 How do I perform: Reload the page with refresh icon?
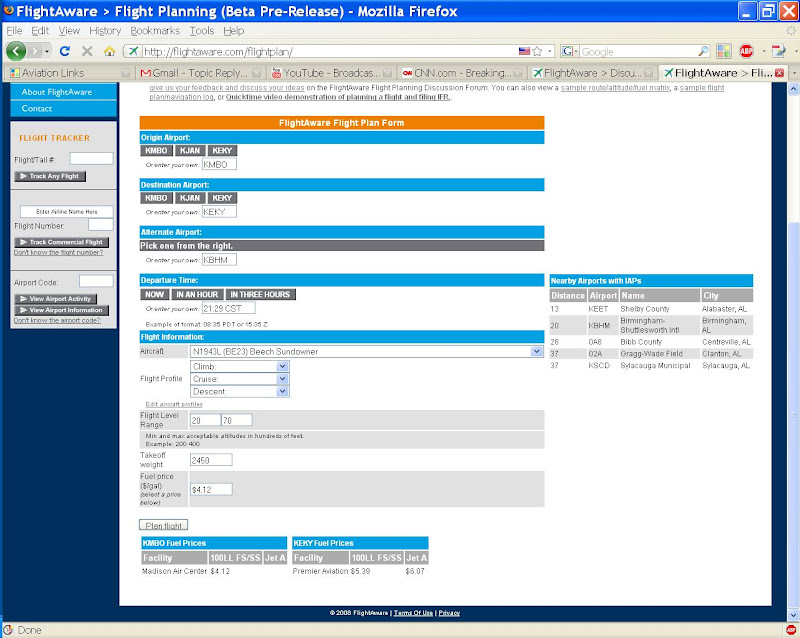(x=64, y=51)
